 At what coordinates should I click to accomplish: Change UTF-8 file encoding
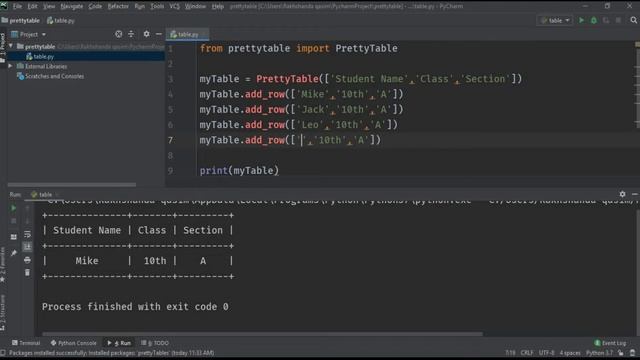click(547, 353)
